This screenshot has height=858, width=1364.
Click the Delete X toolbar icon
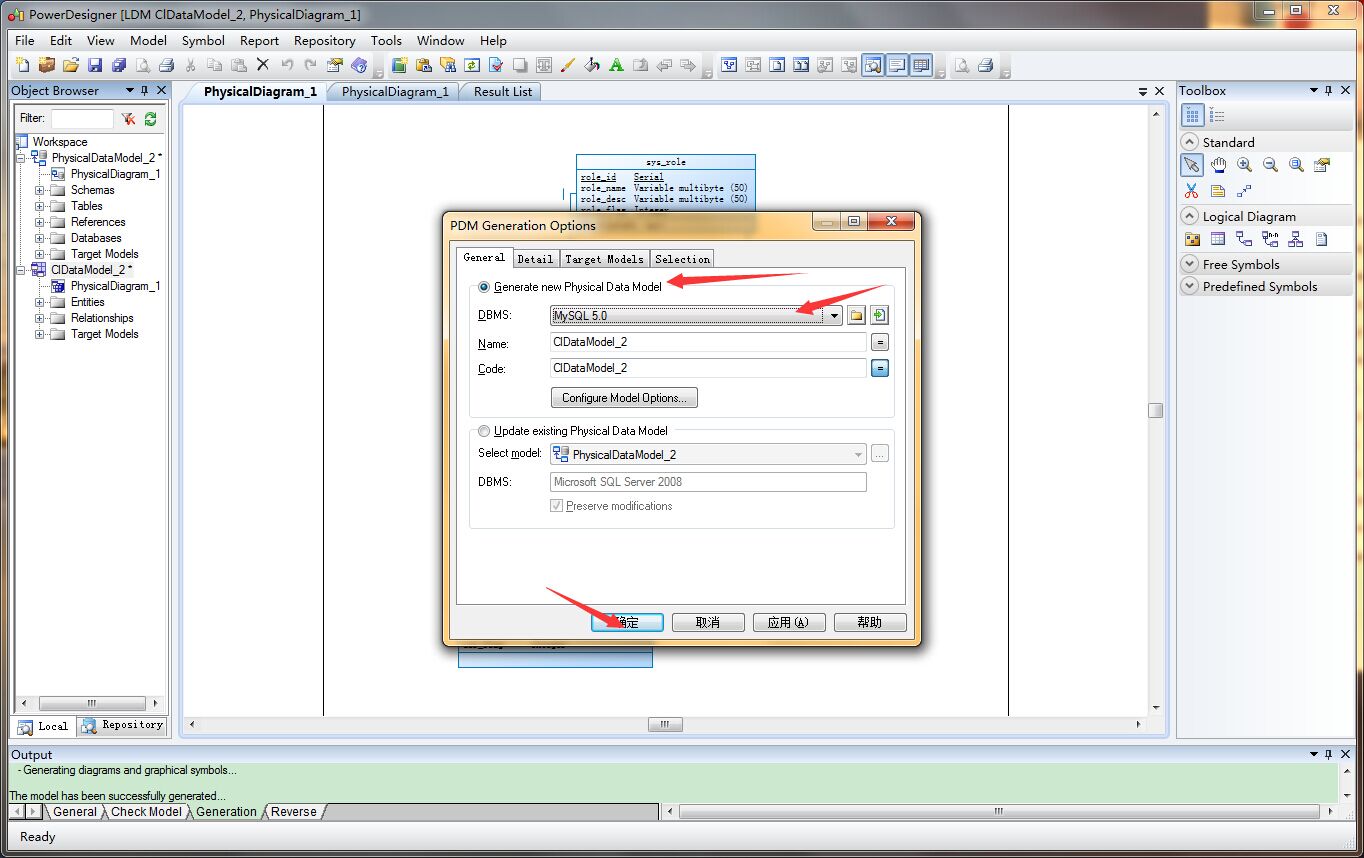263,65
